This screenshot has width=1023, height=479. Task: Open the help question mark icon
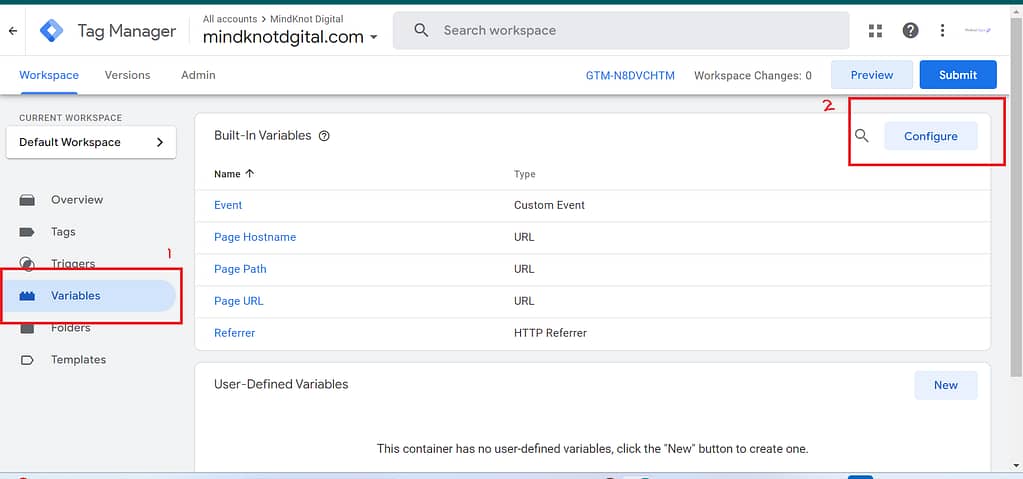[x=910, y=31]
